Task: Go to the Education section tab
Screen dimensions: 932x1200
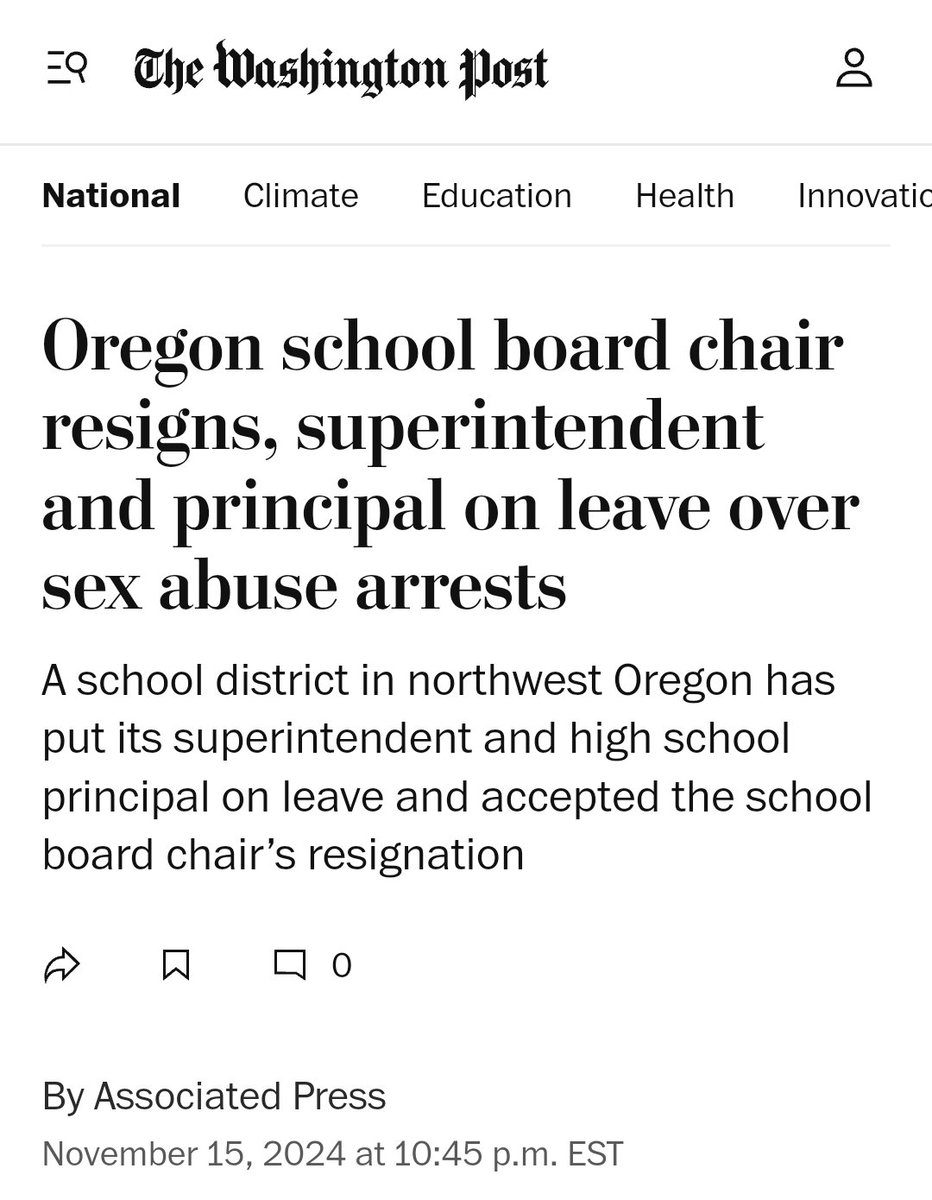Action: (x=496, y=195)
